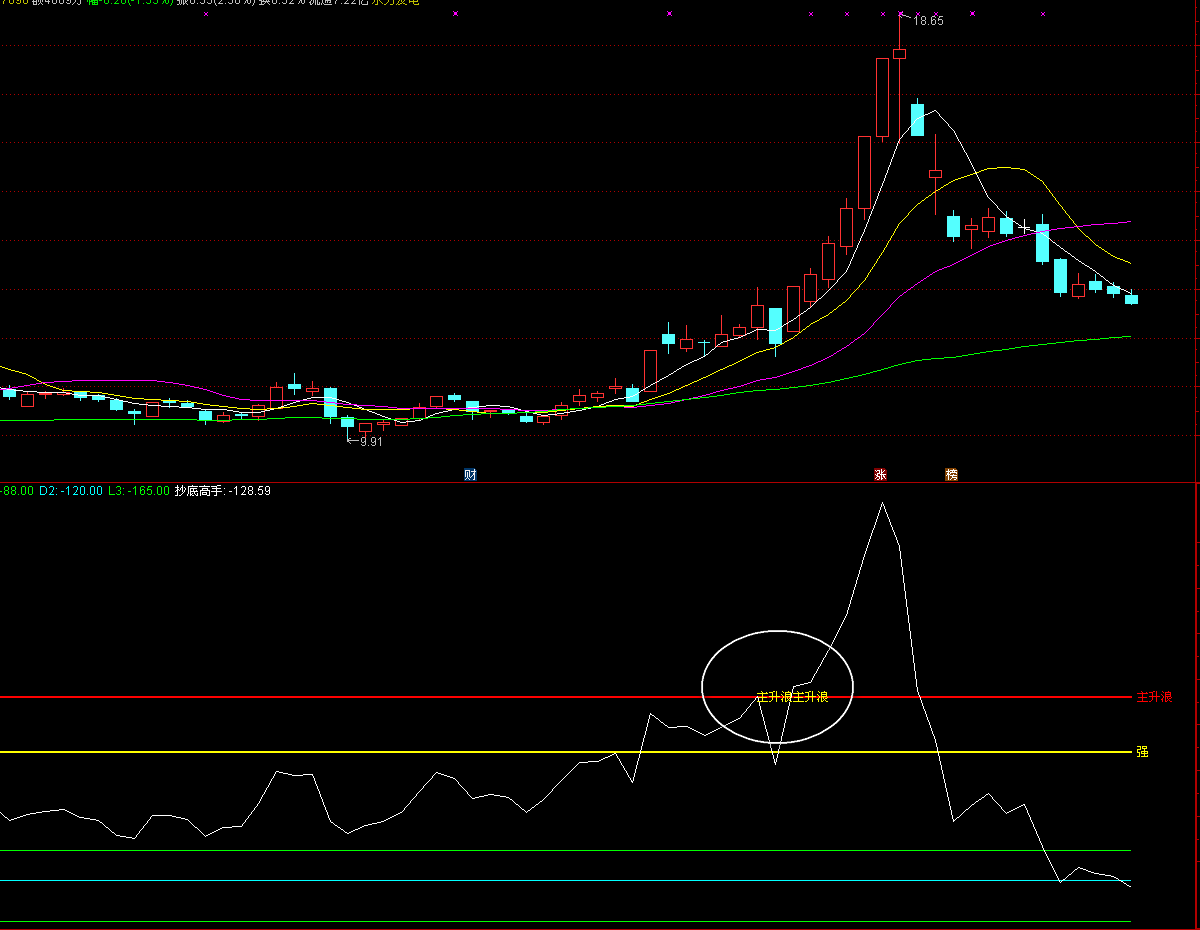The height and width of the screenshot is (930, 1200).
Task: Click the red 主升浪 label at right edge
Action: (1154, 697)
